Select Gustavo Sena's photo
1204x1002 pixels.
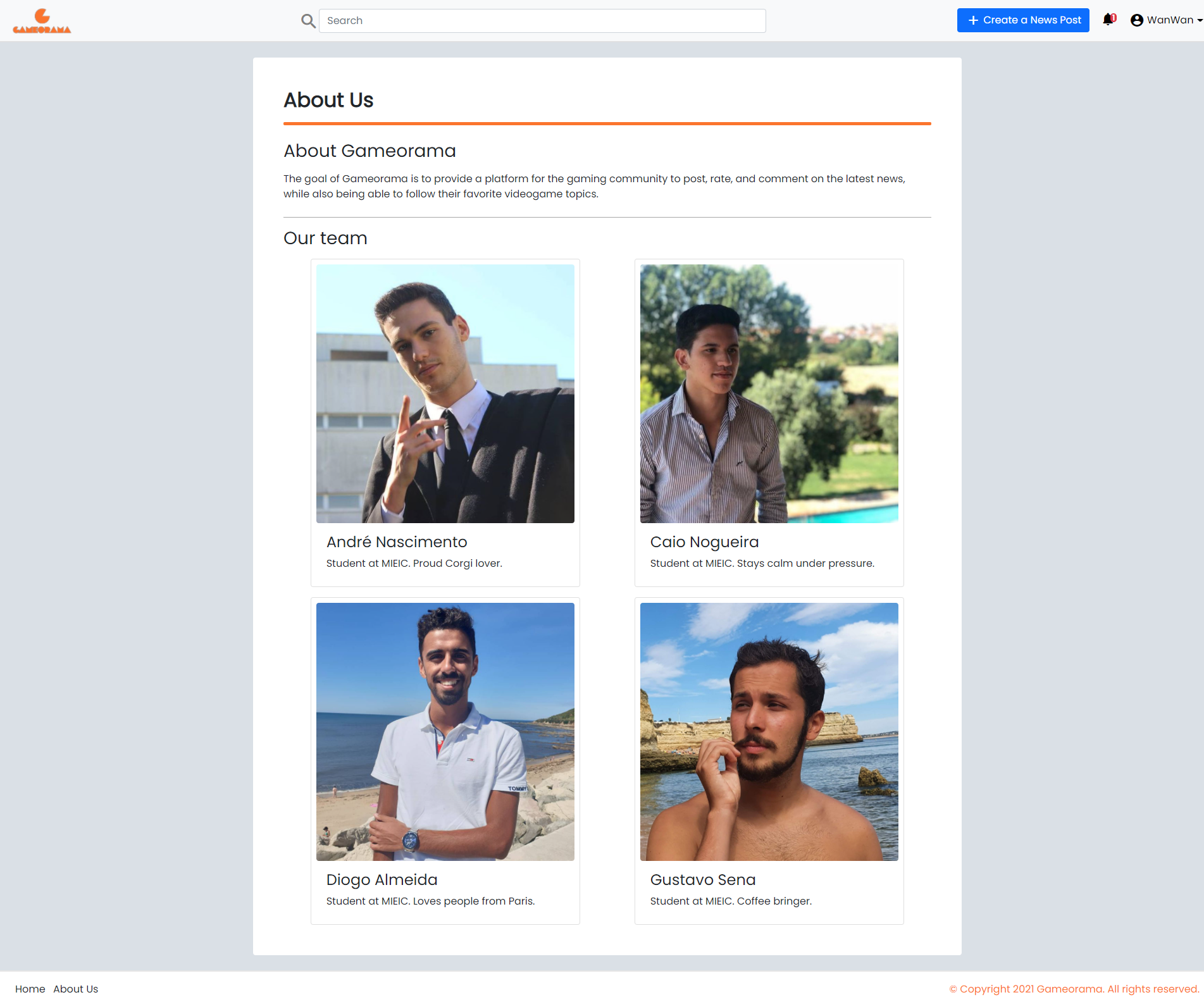click(769, 732)
